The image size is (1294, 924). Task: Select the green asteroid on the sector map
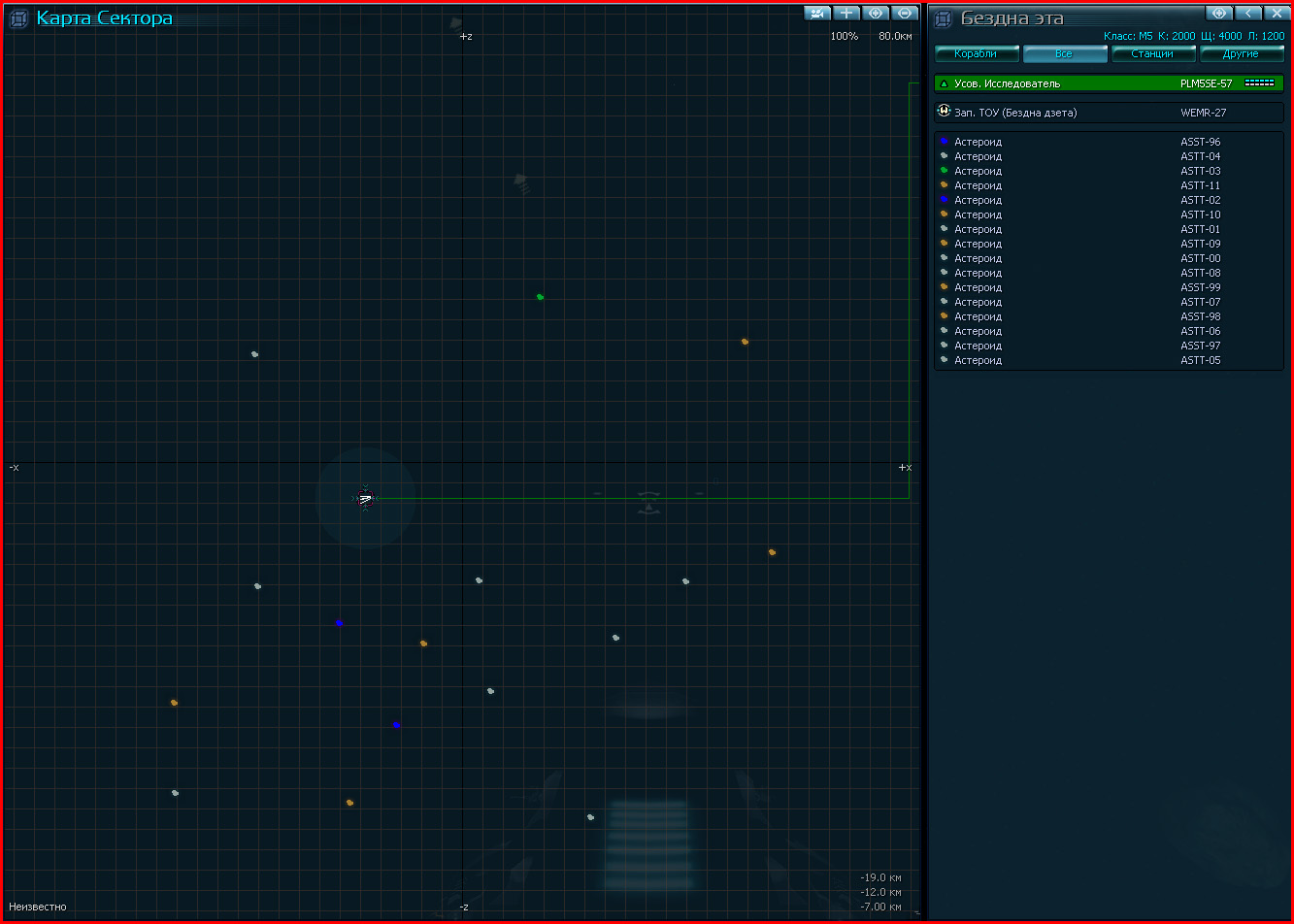pyautogui.click(x=540, y=297)
